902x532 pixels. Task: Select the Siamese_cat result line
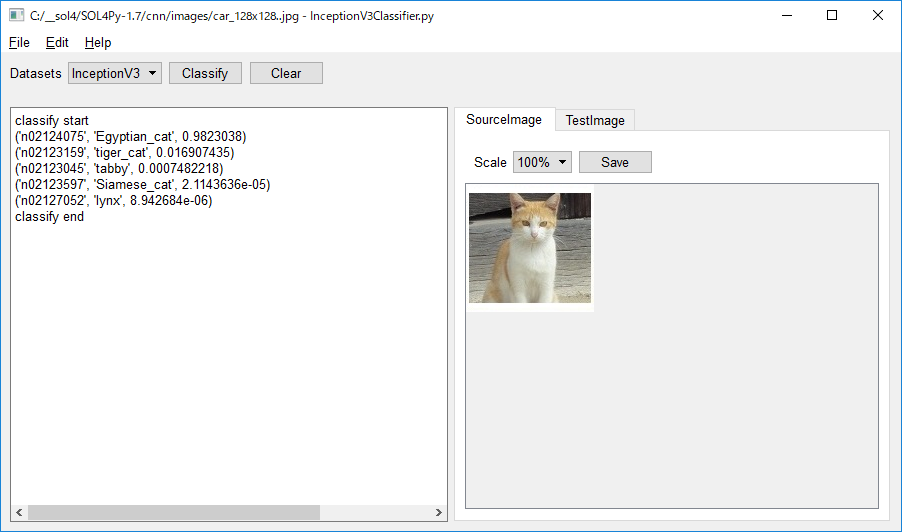click(143, 185)
